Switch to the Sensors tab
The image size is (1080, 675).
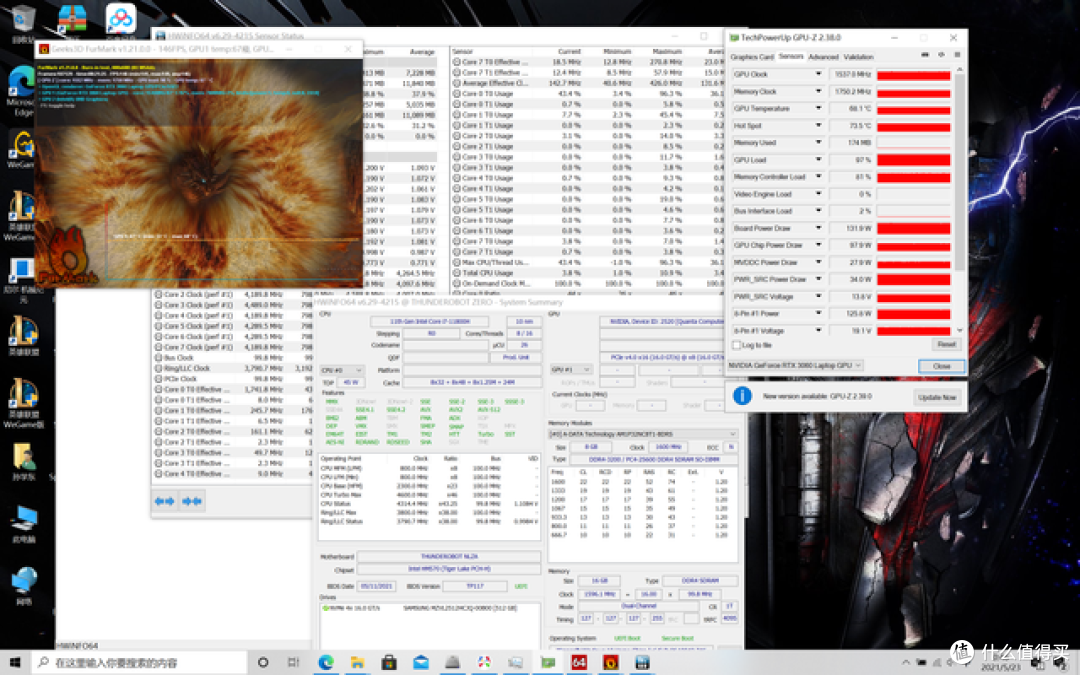point(791,56)
